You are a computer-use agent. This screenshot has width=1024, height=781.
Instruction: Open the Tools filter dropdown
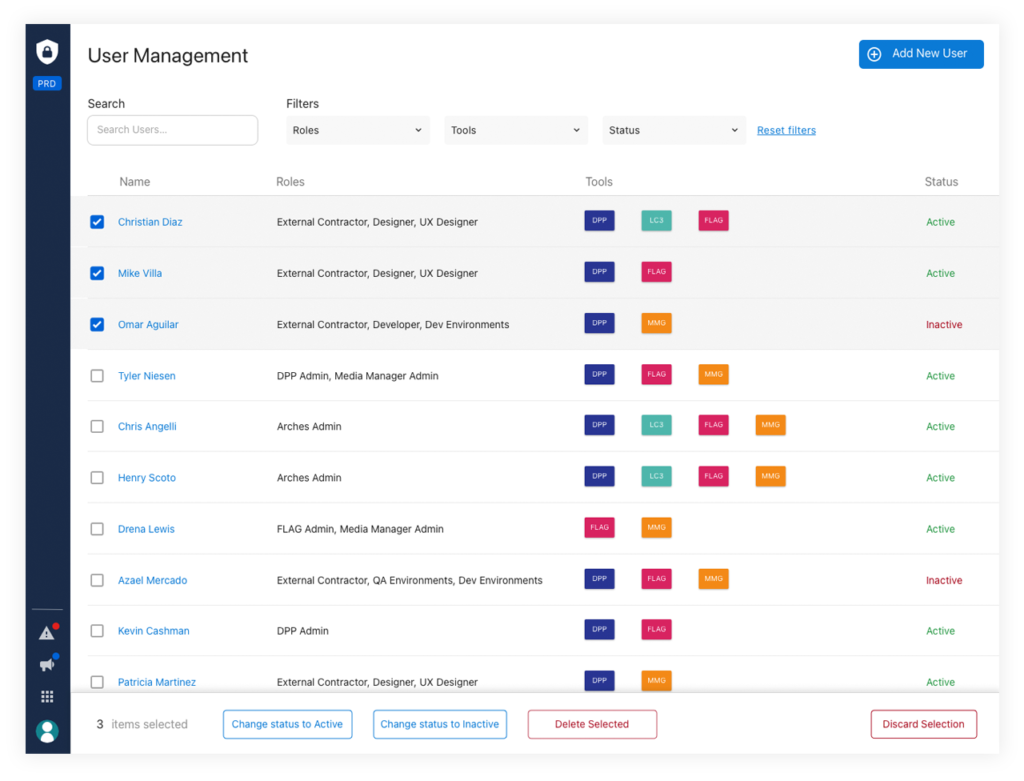(x=515, y=130)
